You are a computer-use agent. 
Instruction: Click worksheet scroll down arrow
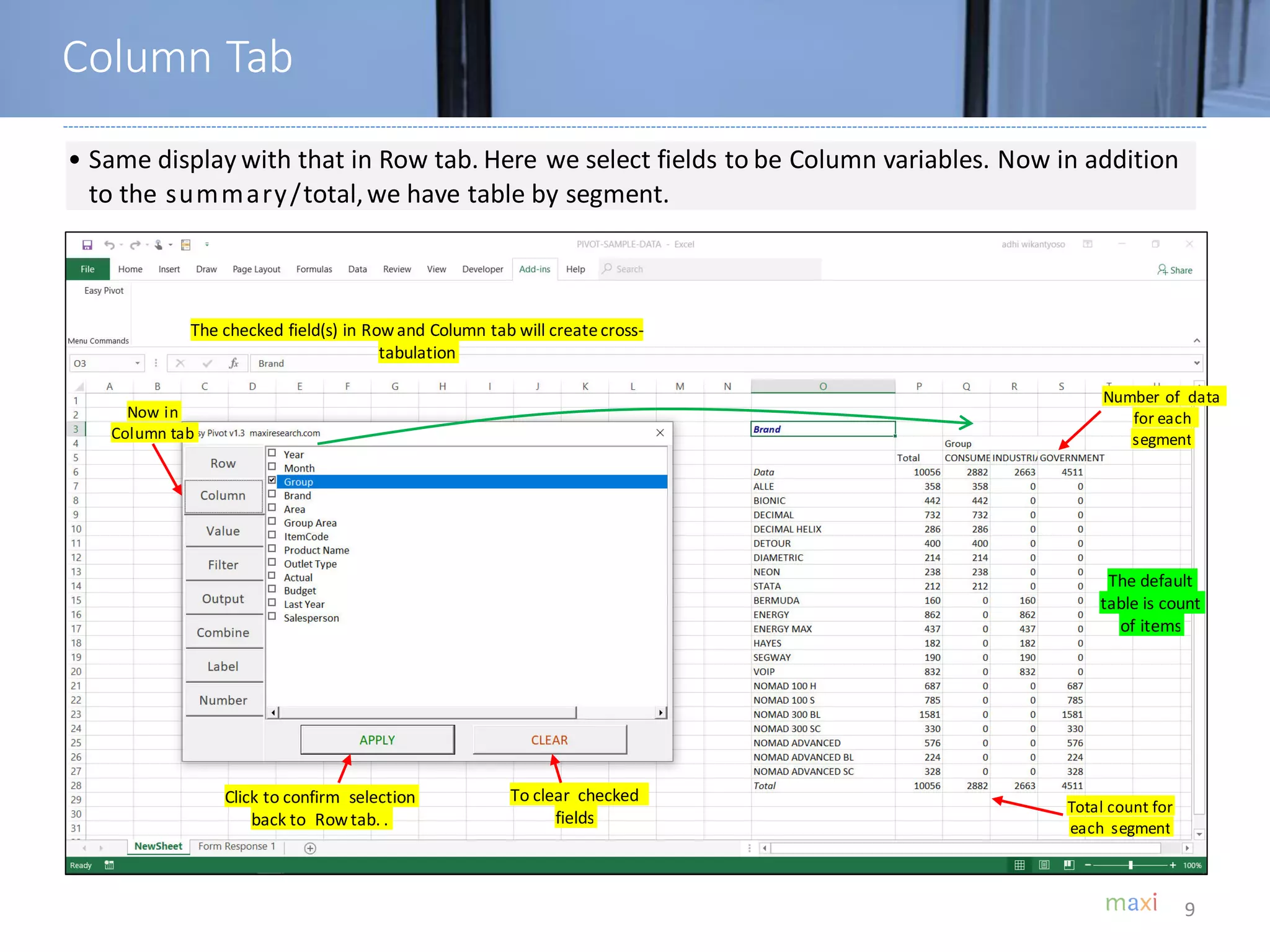coord(1199,834)
